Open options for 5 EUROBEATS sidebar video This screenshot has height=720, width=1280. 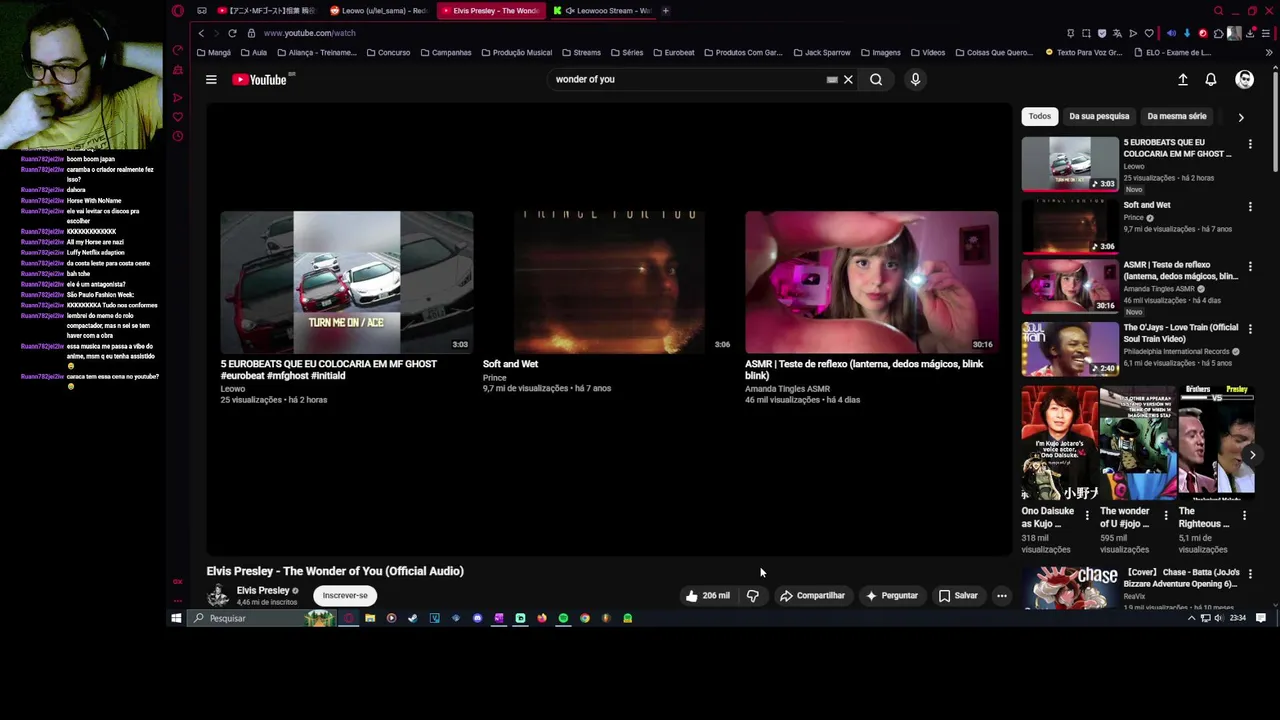click(x=1250, y=144)
